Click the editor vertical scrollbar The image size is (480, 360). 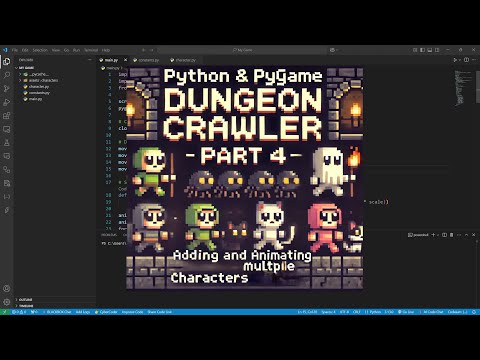pos(478,87)
